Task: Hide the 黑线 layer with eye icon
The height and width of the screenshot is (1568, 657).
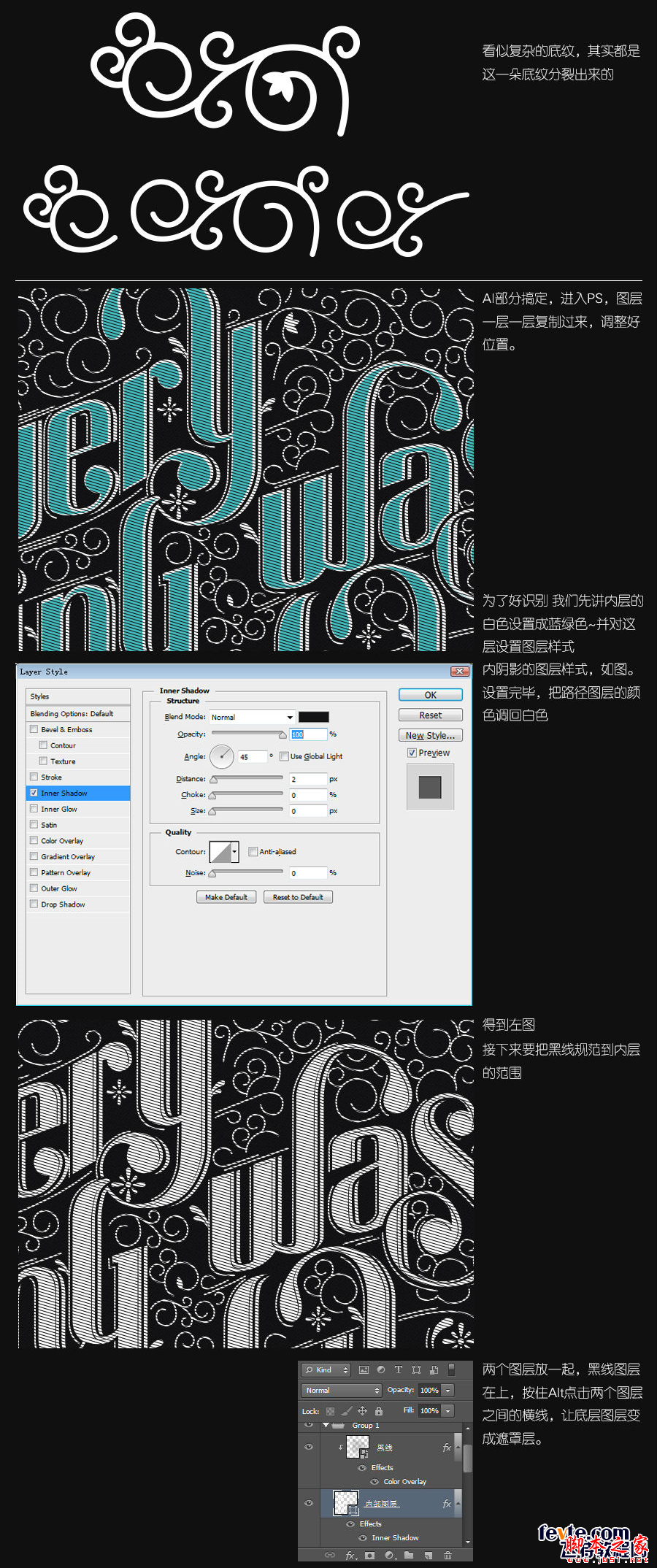Action: 309,1447
